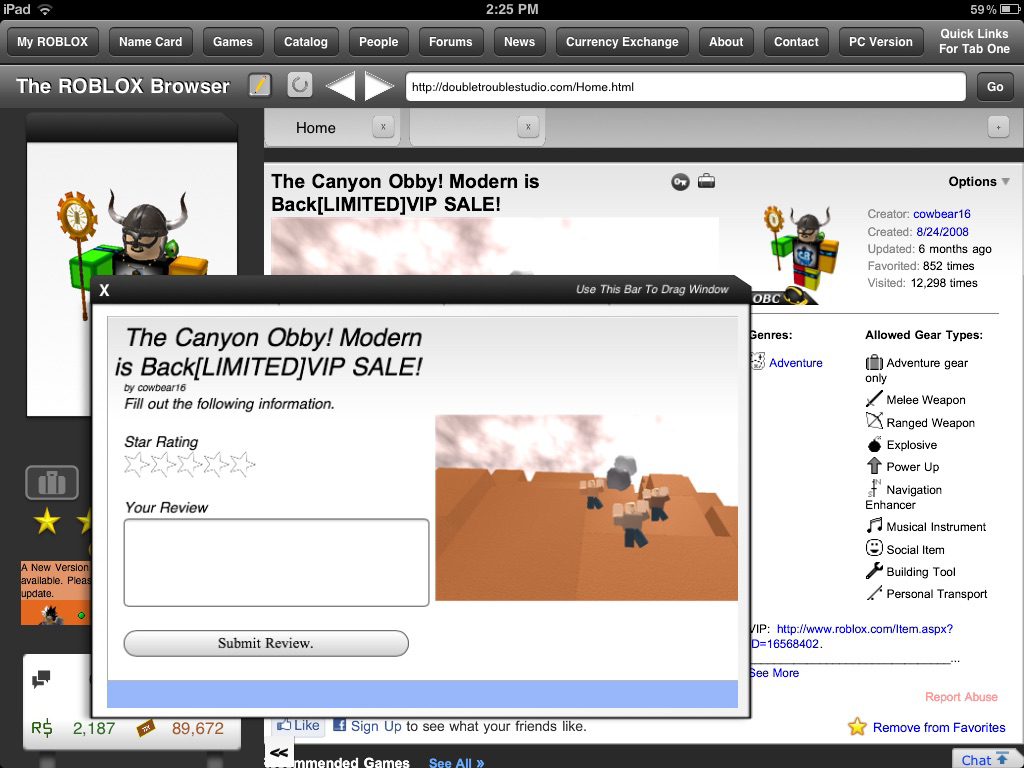This screenshot has width=1024, height=768.
Task: Open the Adventure genre link
Action: pyautogui.click(x=795, y=362)
